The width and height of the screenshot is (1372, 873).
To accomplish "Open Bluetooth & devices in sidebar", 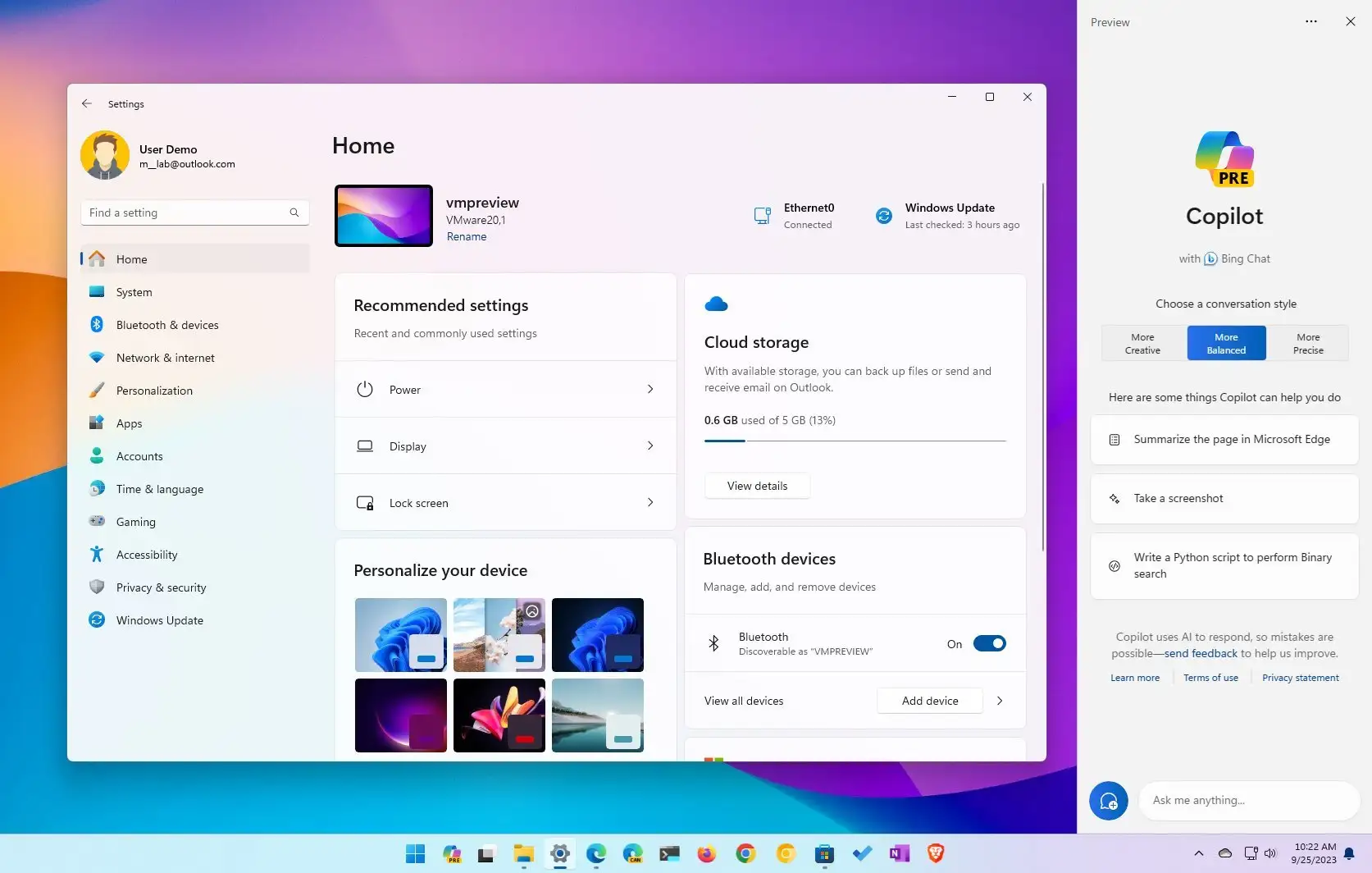I will (195, 325).
